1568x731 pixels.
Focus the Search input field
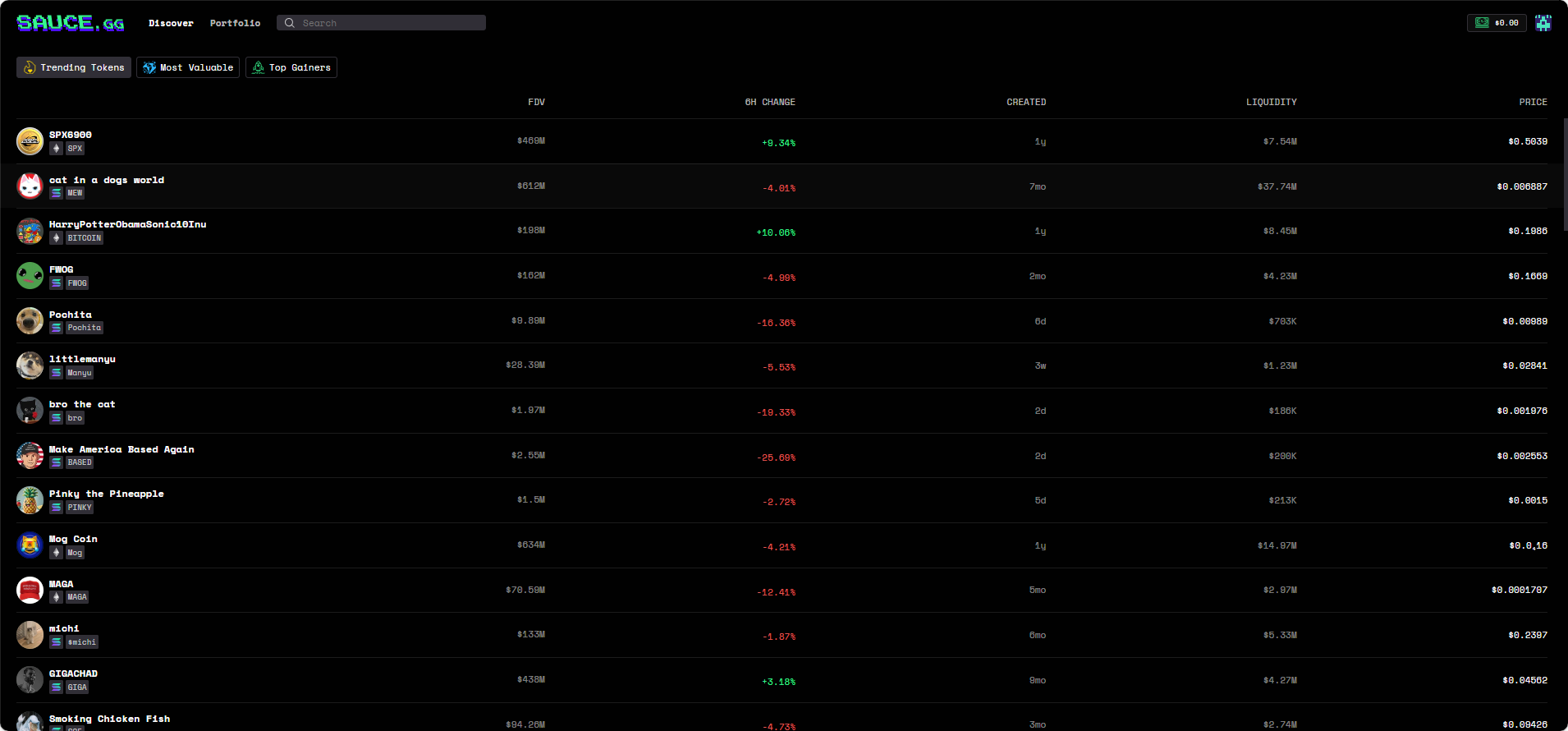click(386, 23)
